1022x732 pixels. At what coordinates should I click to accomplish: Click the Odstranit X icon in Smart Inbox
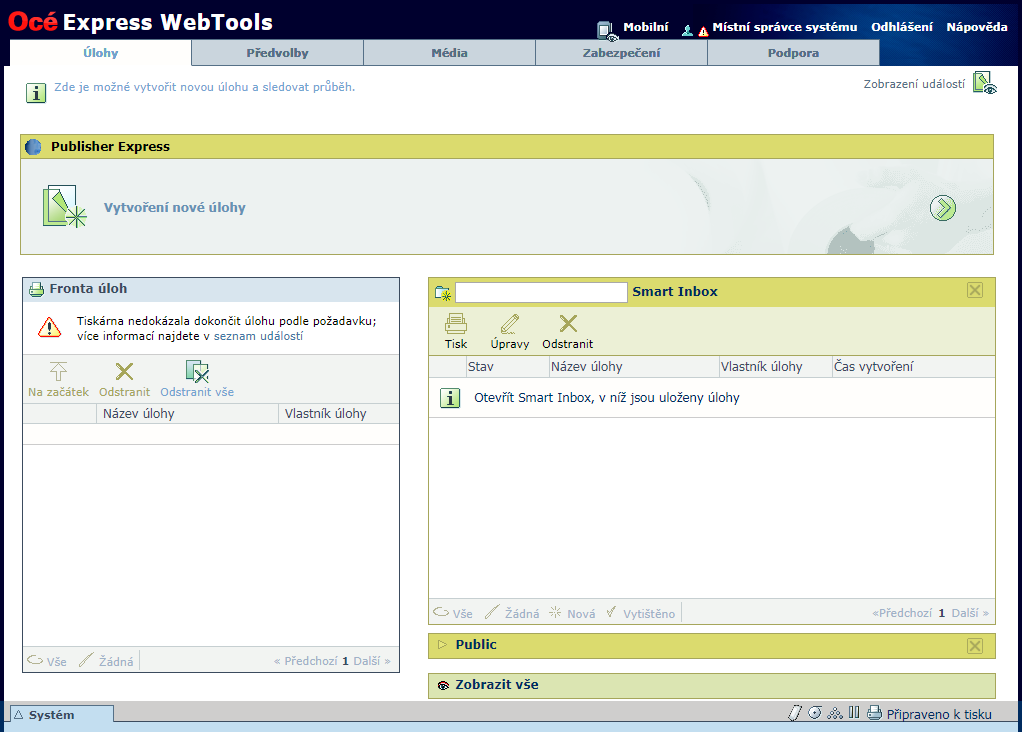tap(568, 323)
